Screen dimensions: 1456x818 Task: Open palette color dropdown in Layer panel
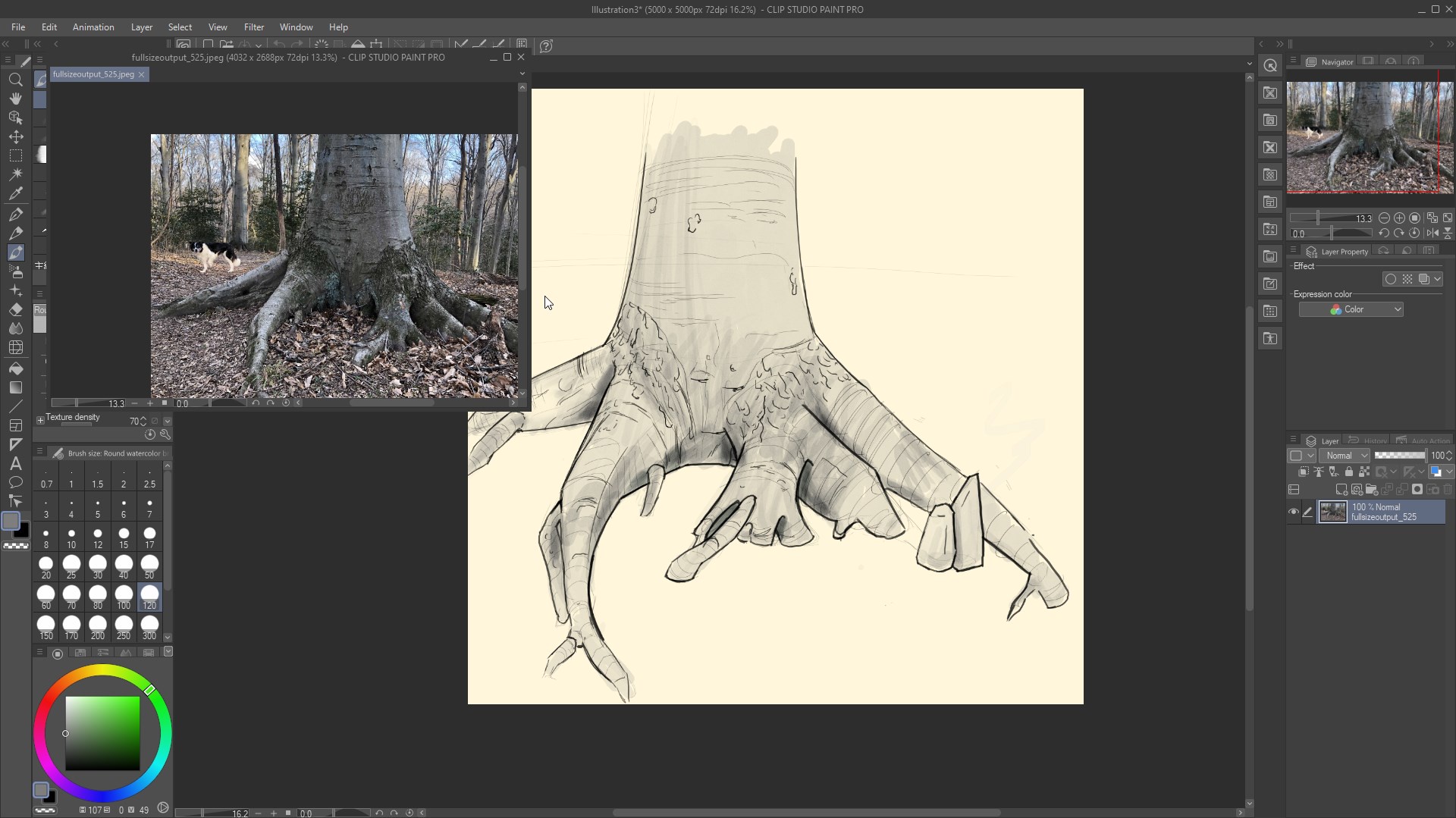point(1301,456)
